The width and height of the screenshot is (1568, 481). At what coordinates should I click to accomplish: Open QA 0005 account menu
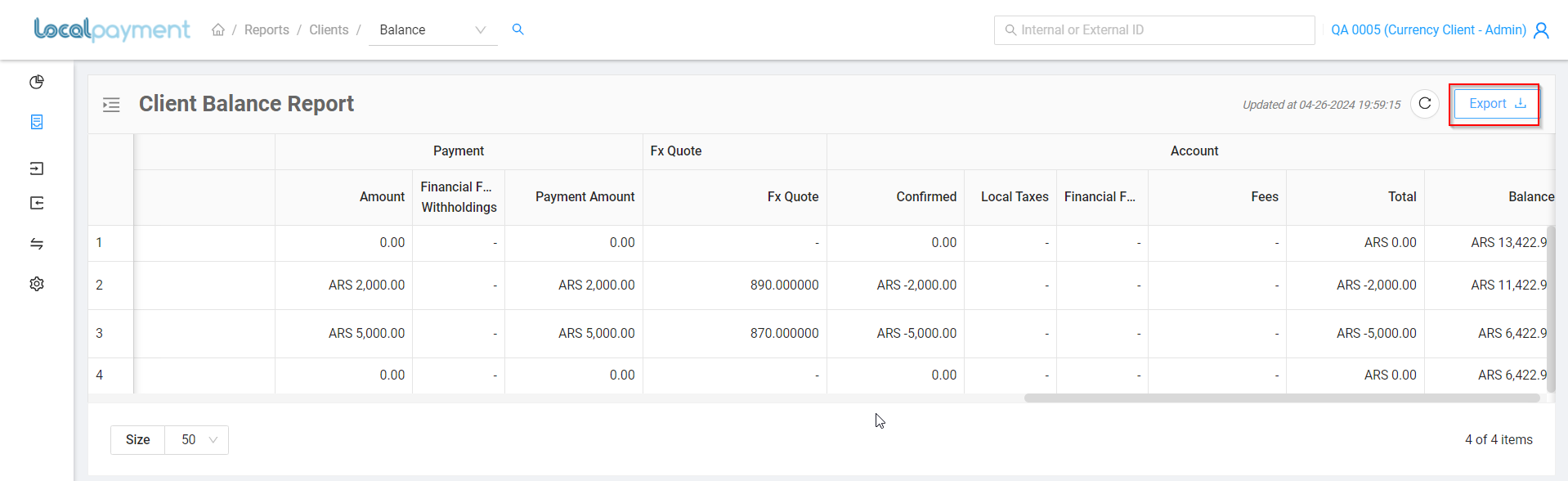(1428, 30)
